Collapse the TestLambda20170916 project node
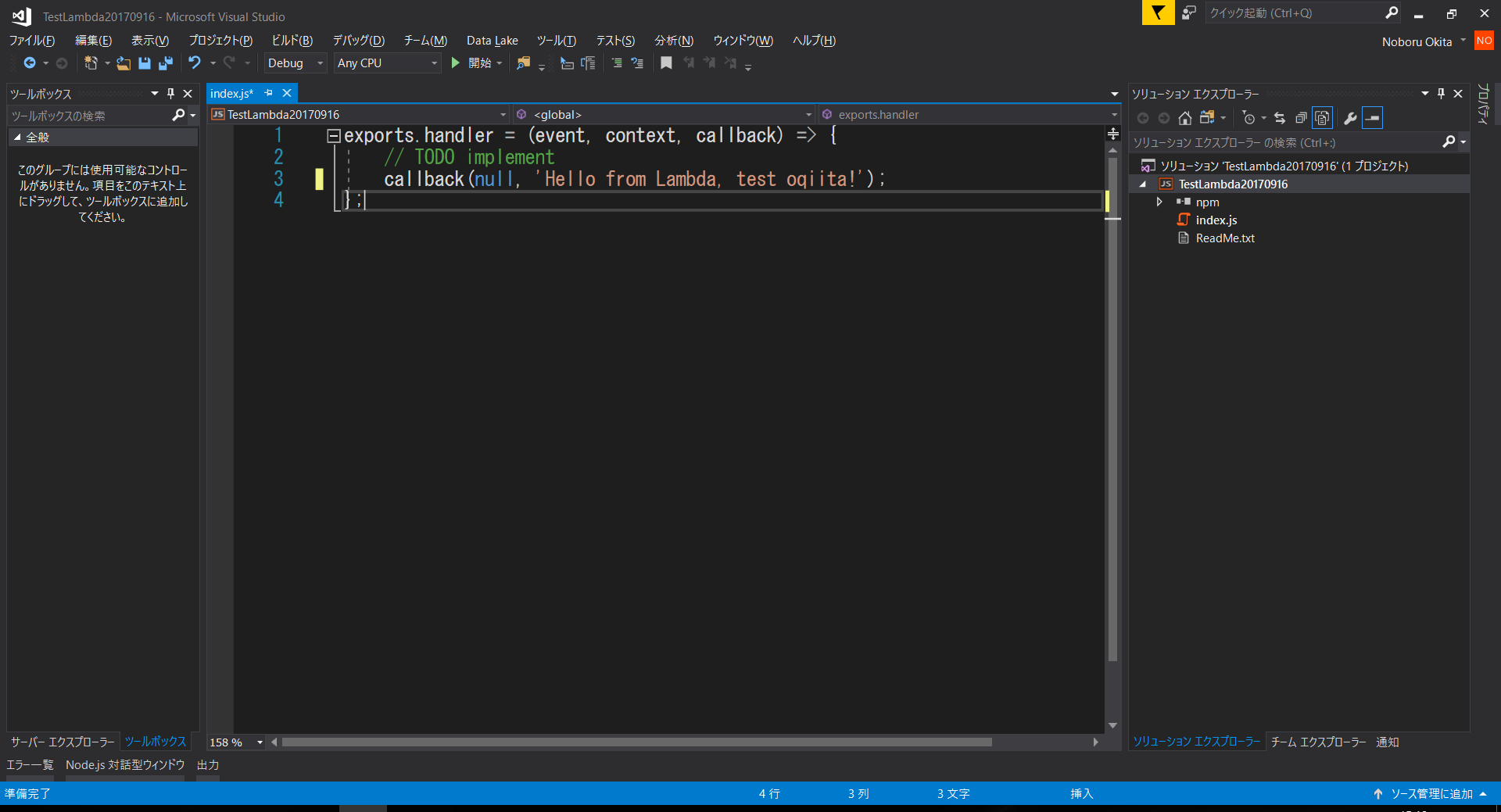The width and height of the screenshot is (1501, 812). pos(1143,184)
